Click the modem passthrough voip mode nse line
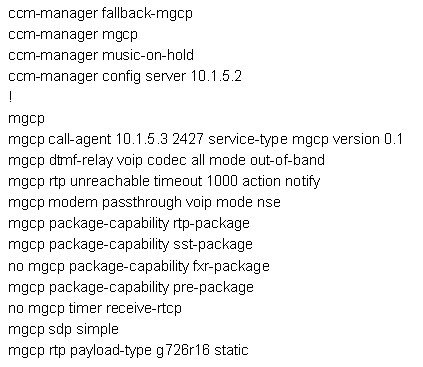The width and height of the screenshot is (423, 367). 144,202
